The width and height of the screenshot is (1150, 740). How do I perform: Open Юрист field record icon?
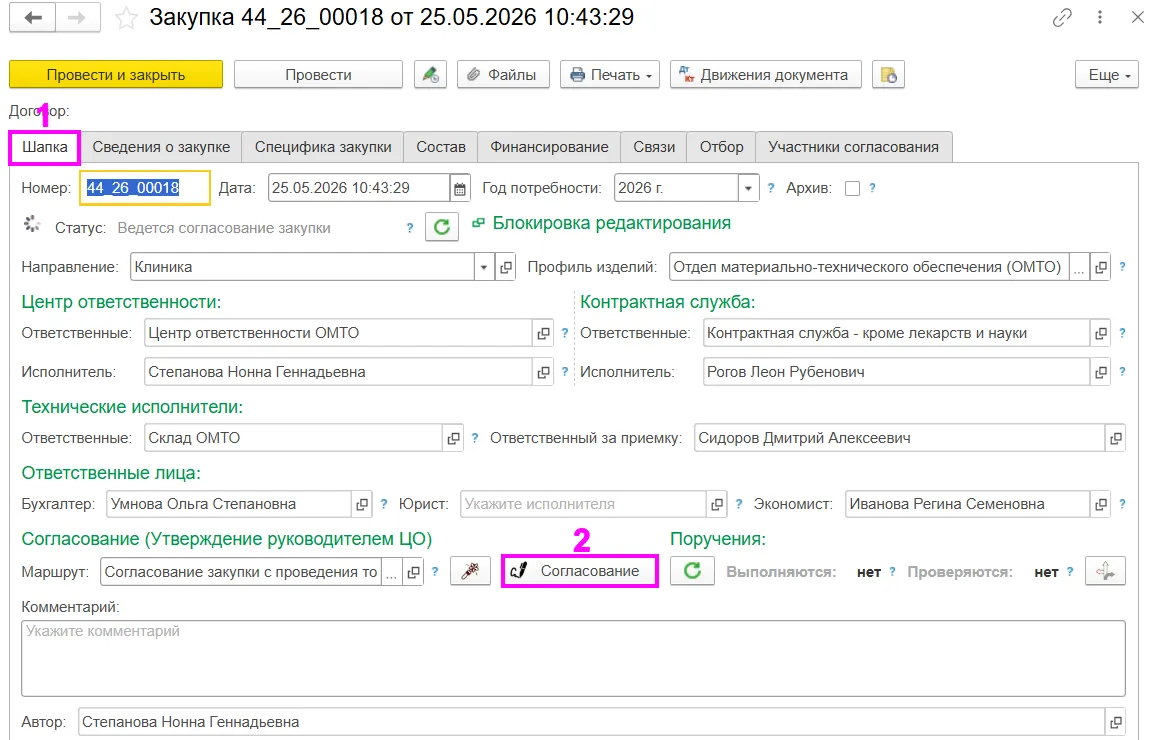coord(717,505)
